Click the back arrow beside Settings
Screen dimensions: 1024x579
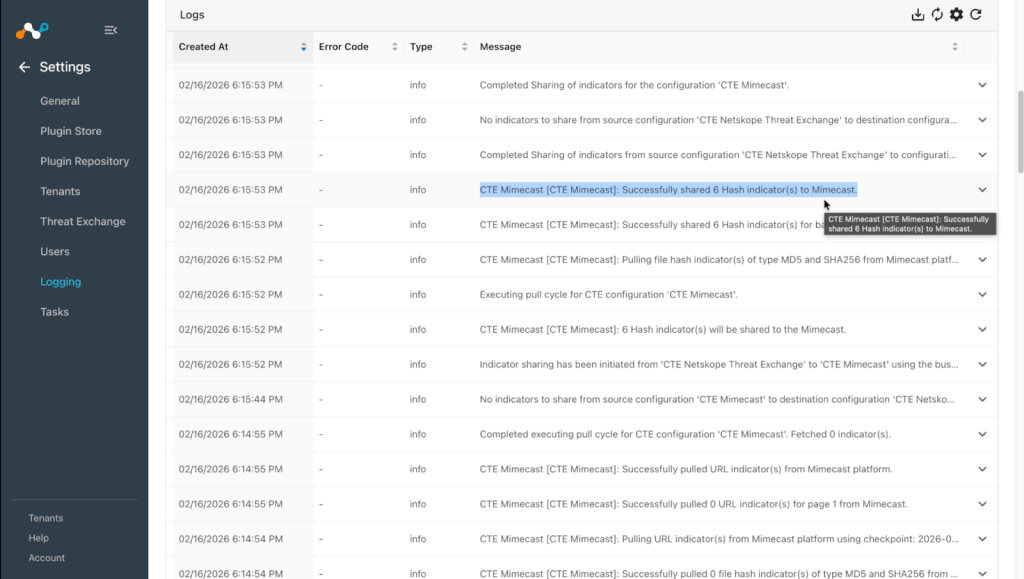(24, 67)
